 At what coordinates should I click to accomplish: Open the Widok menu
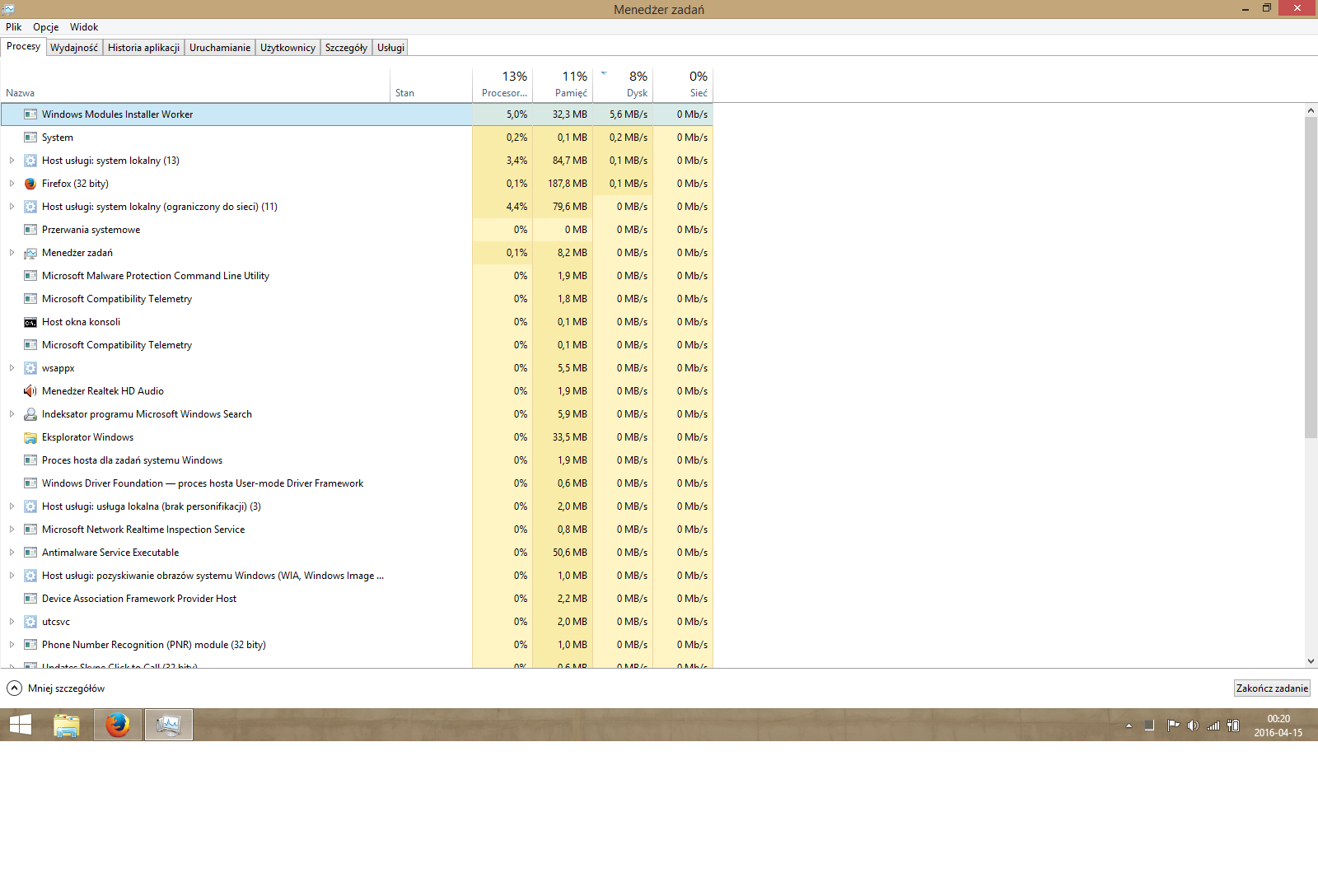coord(83,27)
